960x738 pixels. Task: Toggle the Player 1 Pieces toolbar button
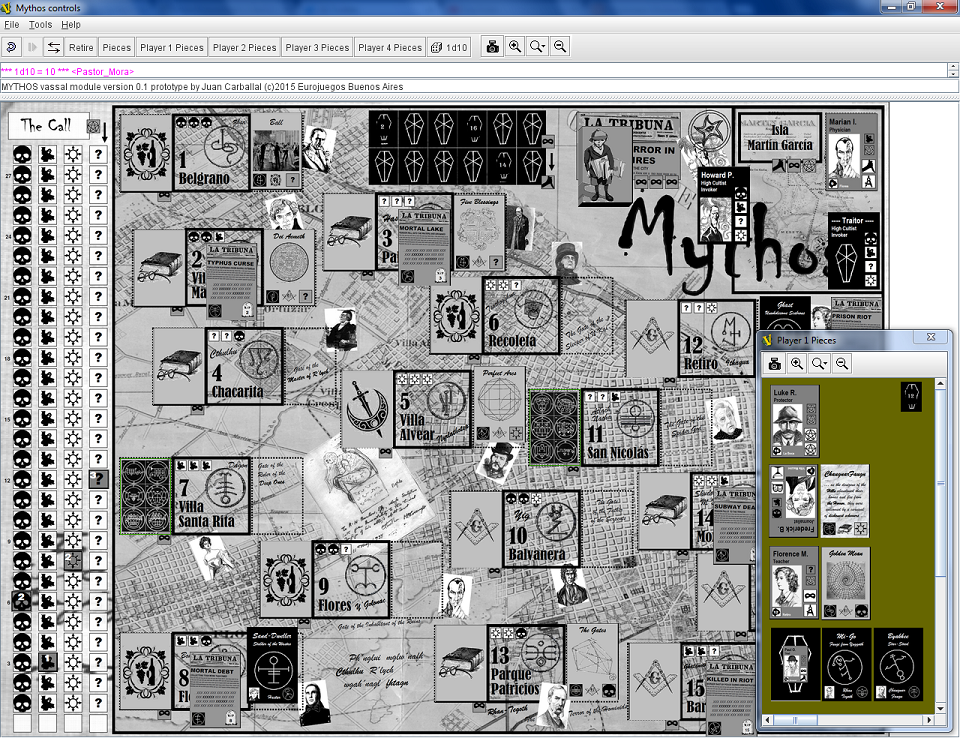point(171,47)
